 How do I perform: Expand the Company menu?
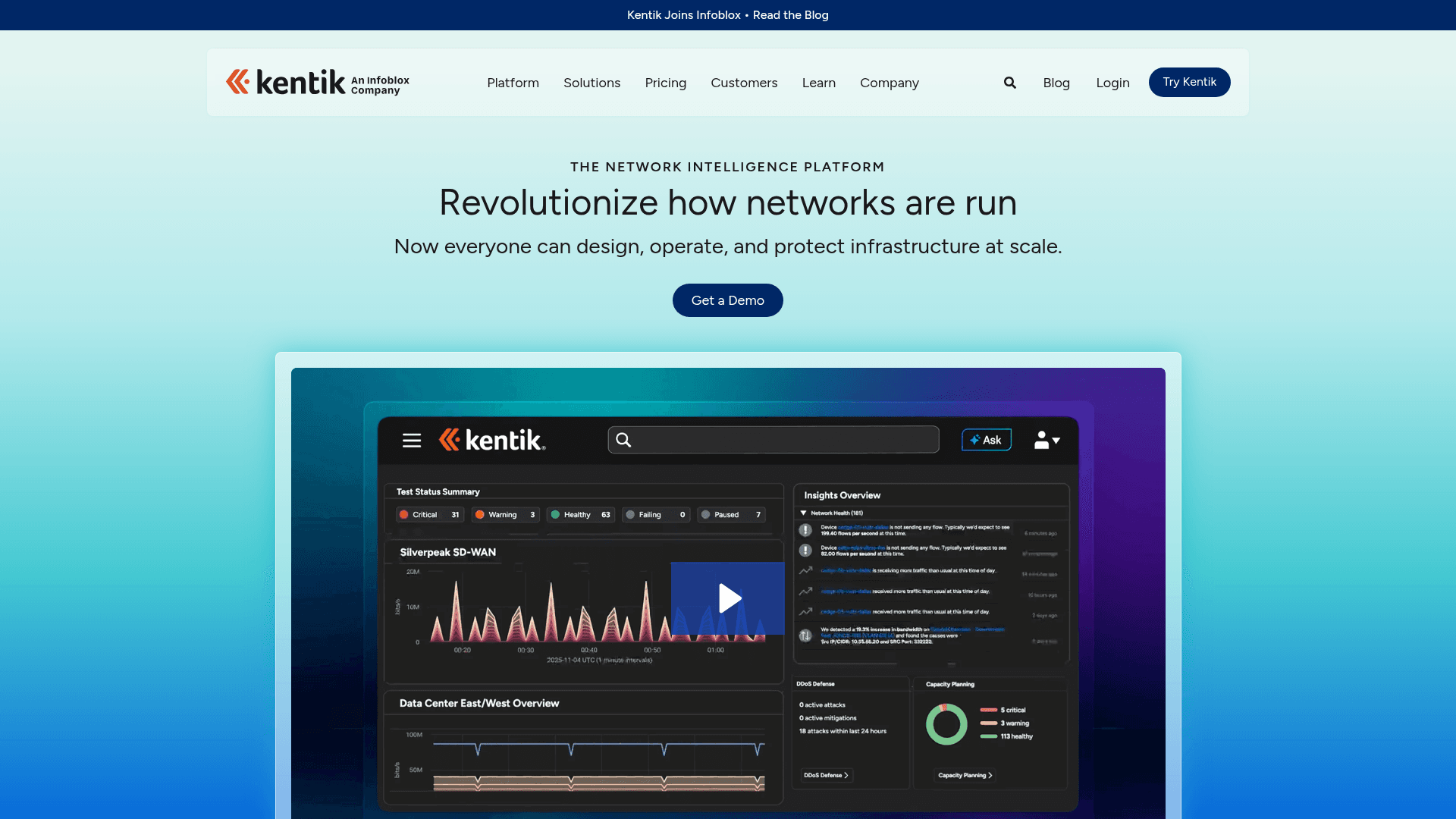889,83
